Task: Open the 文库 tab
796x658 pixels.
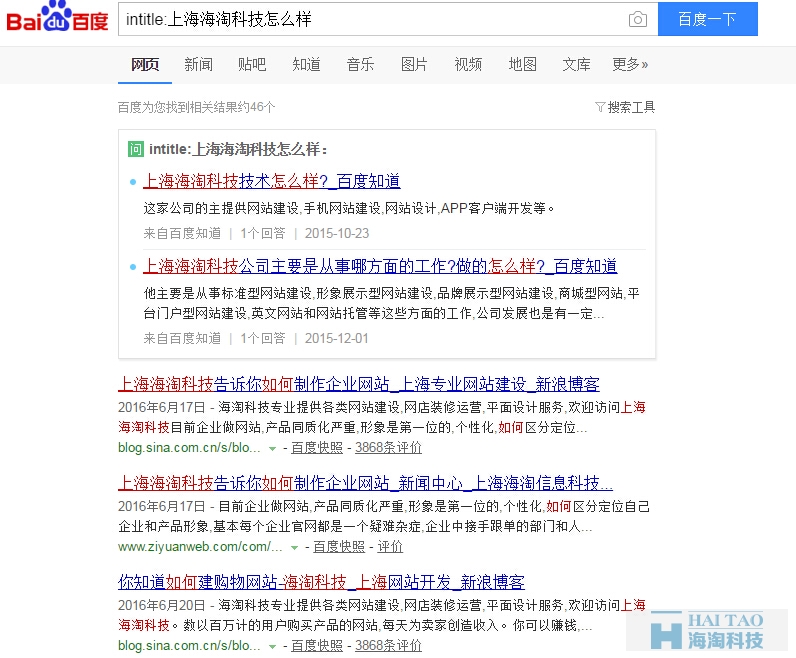Action: 576,64
